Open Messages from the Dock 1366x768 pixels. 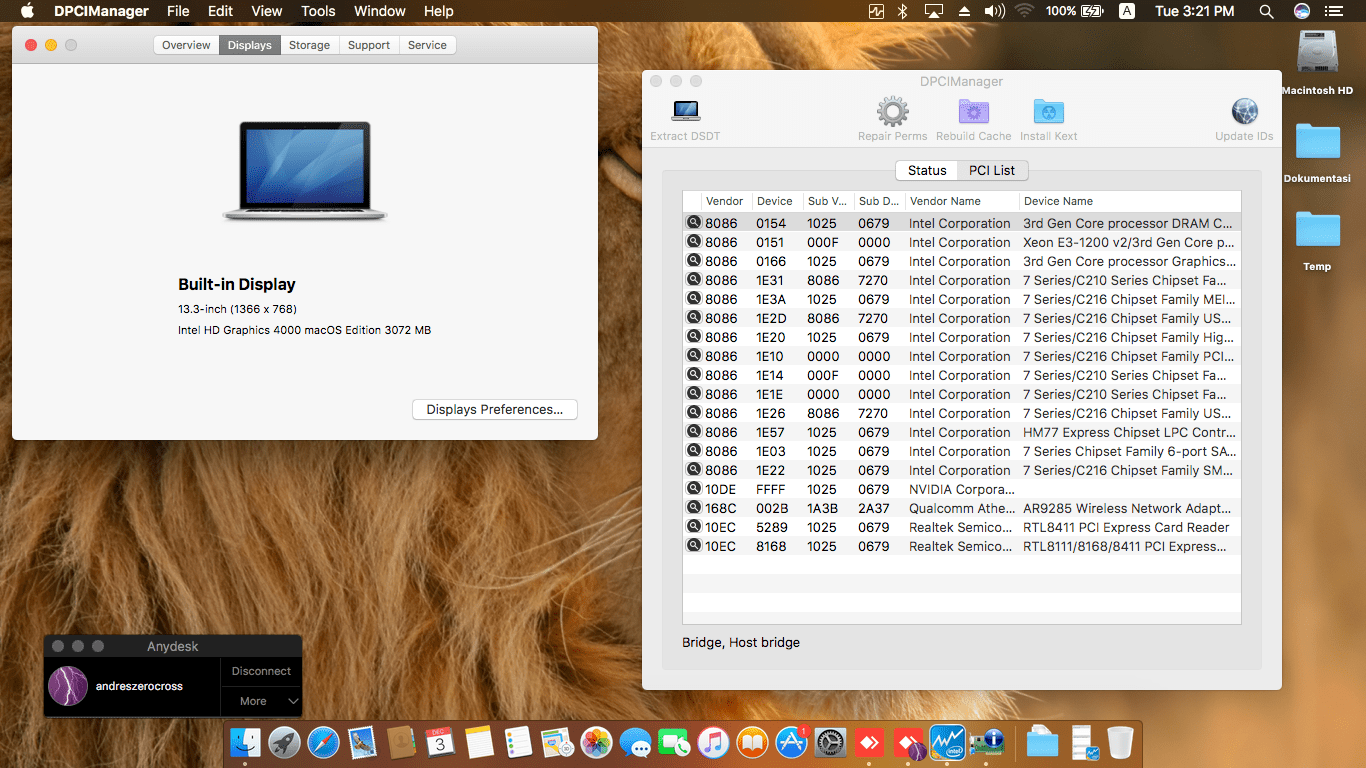[635, 742]
